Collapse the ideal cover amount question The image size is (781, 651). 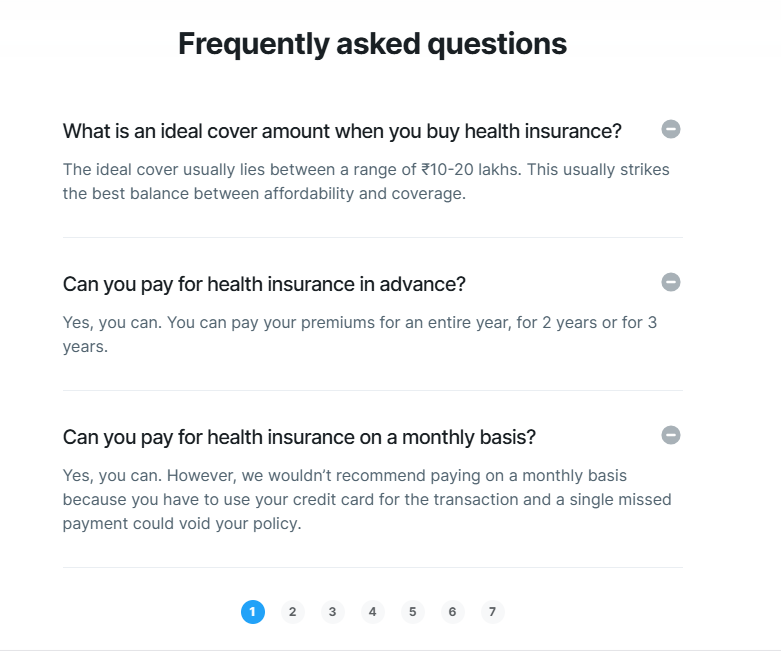pos(670,130)
